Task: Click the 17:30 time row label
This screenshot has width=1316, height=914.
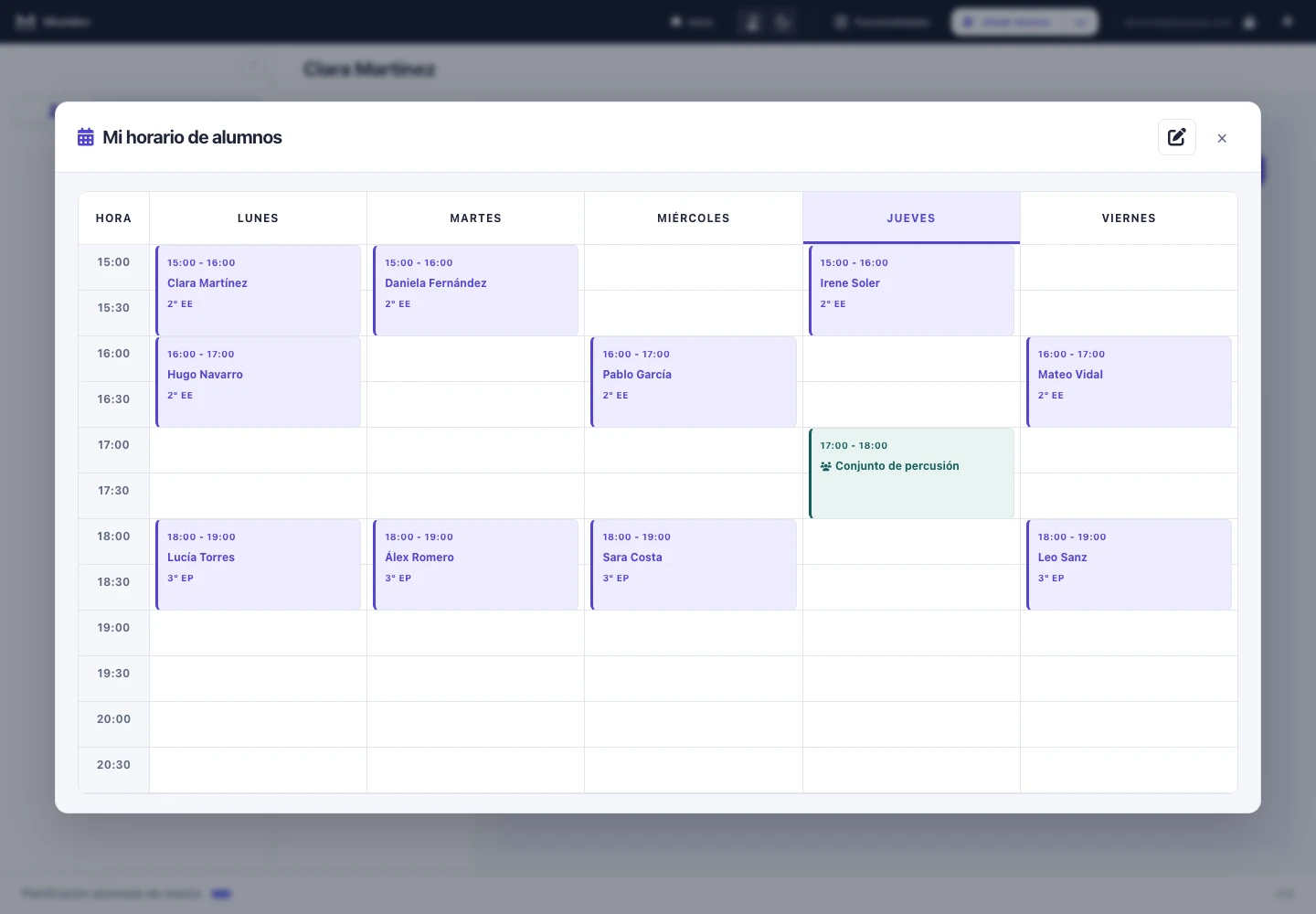Action: pos(113,491)
